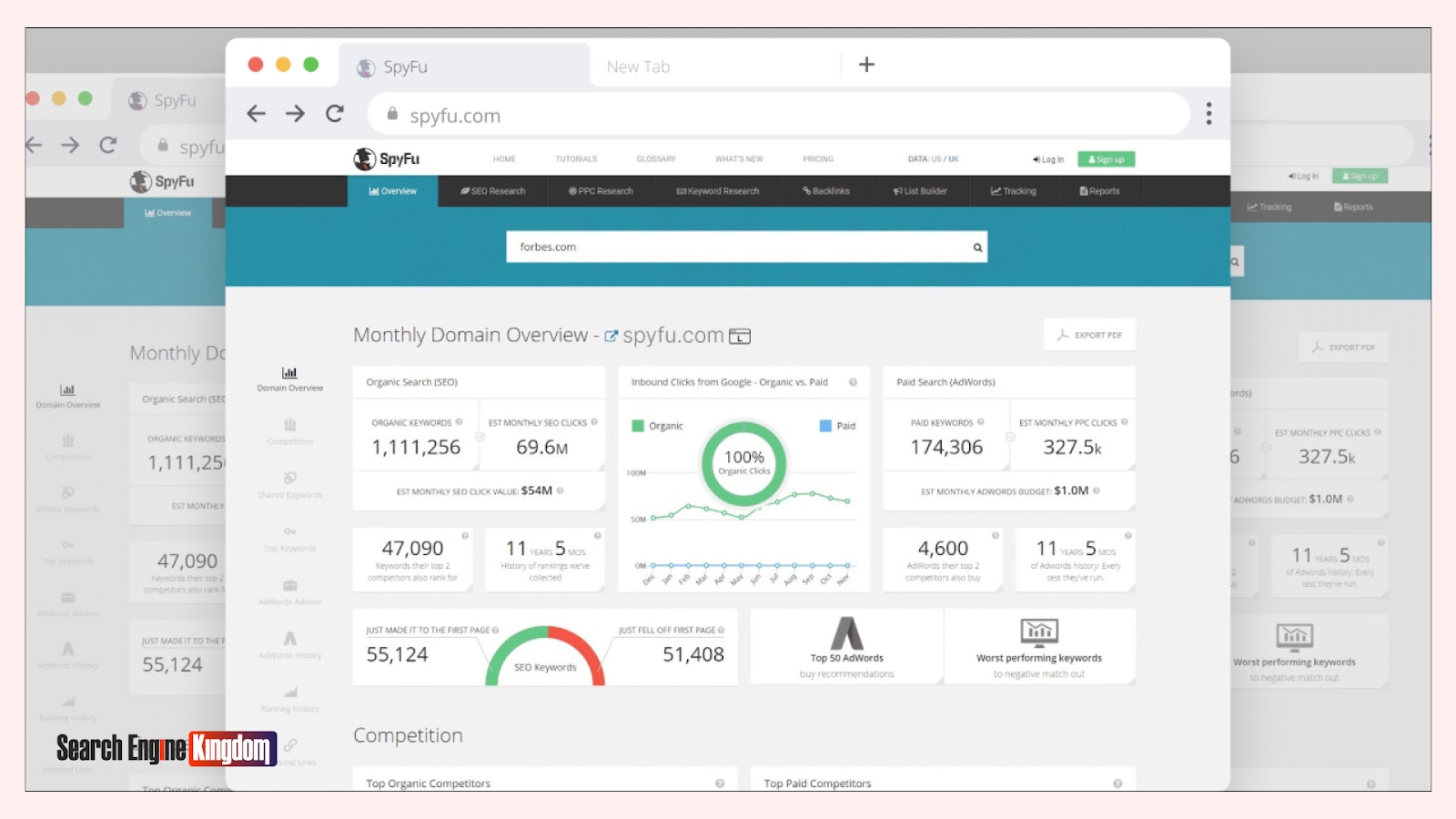The height and width of the screenshot is (819, 1456).
Task: Open the browser's three-dot menu
Action: click(x=1208, y=114)
